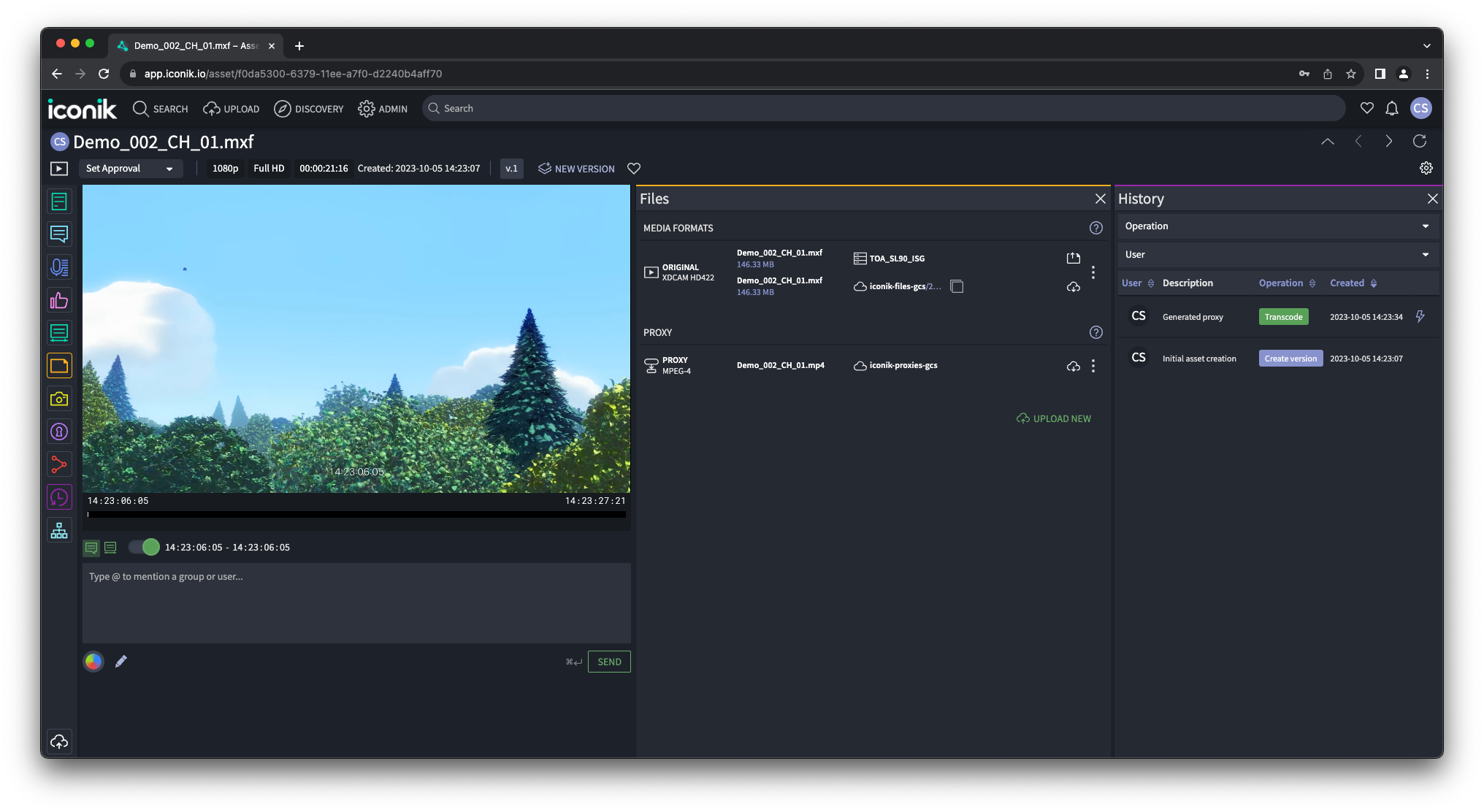This screenshot has height=812, width=1484.
Task: Click NEW VERSION button
Action: (x=576, y=169)
